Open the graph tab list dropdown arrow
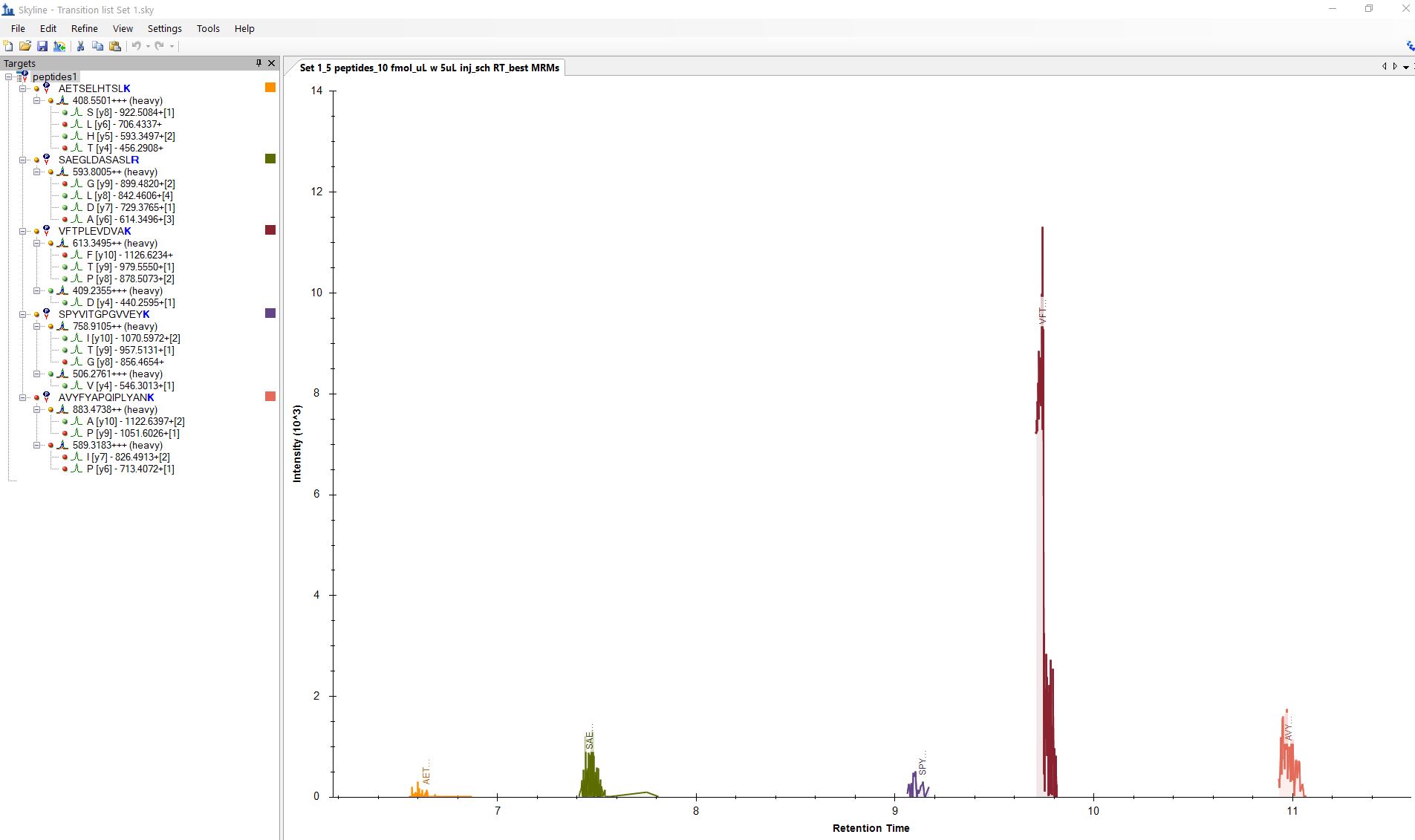 click(1405, 68)
